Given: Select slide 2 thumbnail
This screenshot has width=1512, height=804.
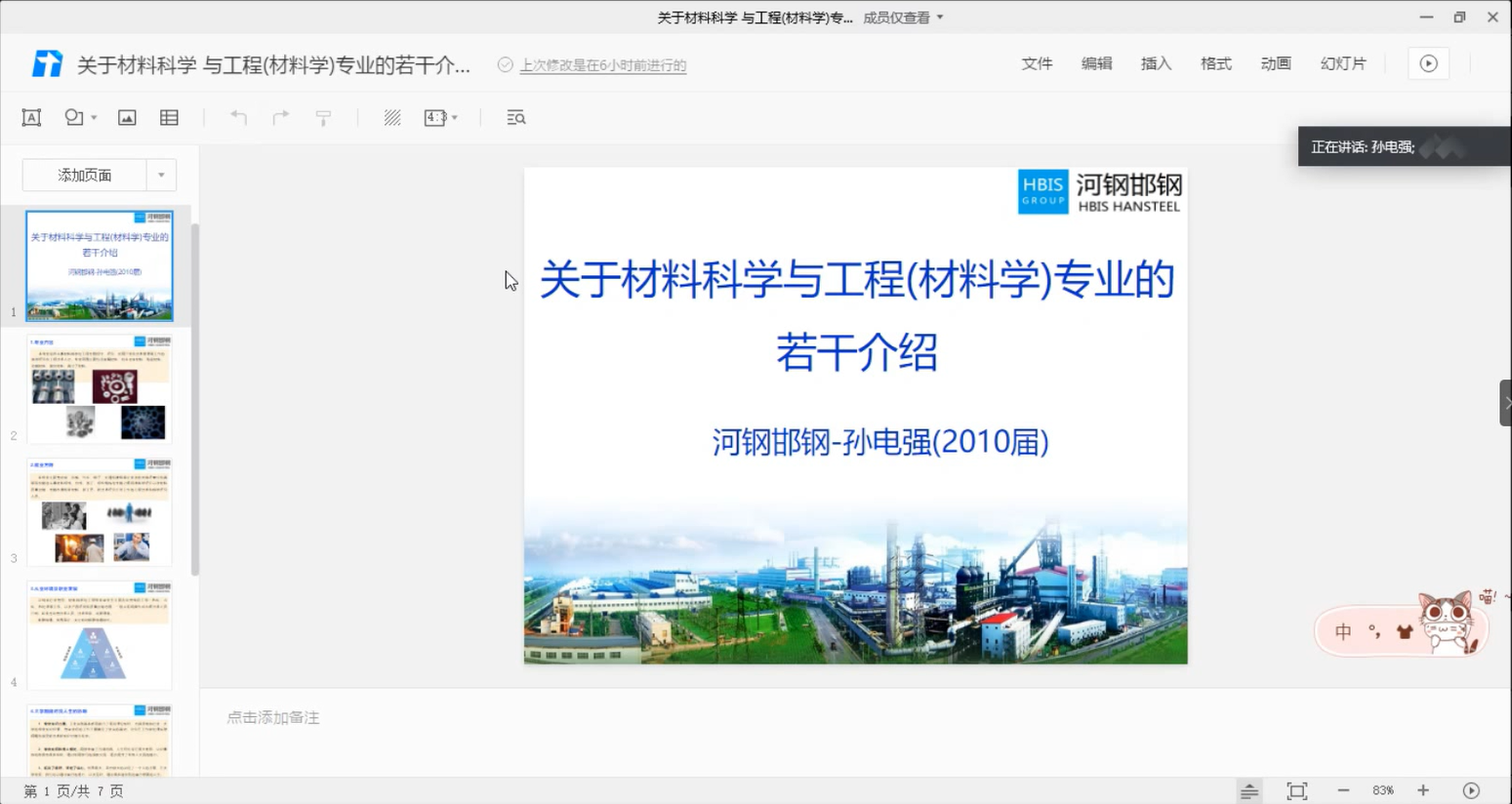Looking at the screenshot, I should (100, 389).
